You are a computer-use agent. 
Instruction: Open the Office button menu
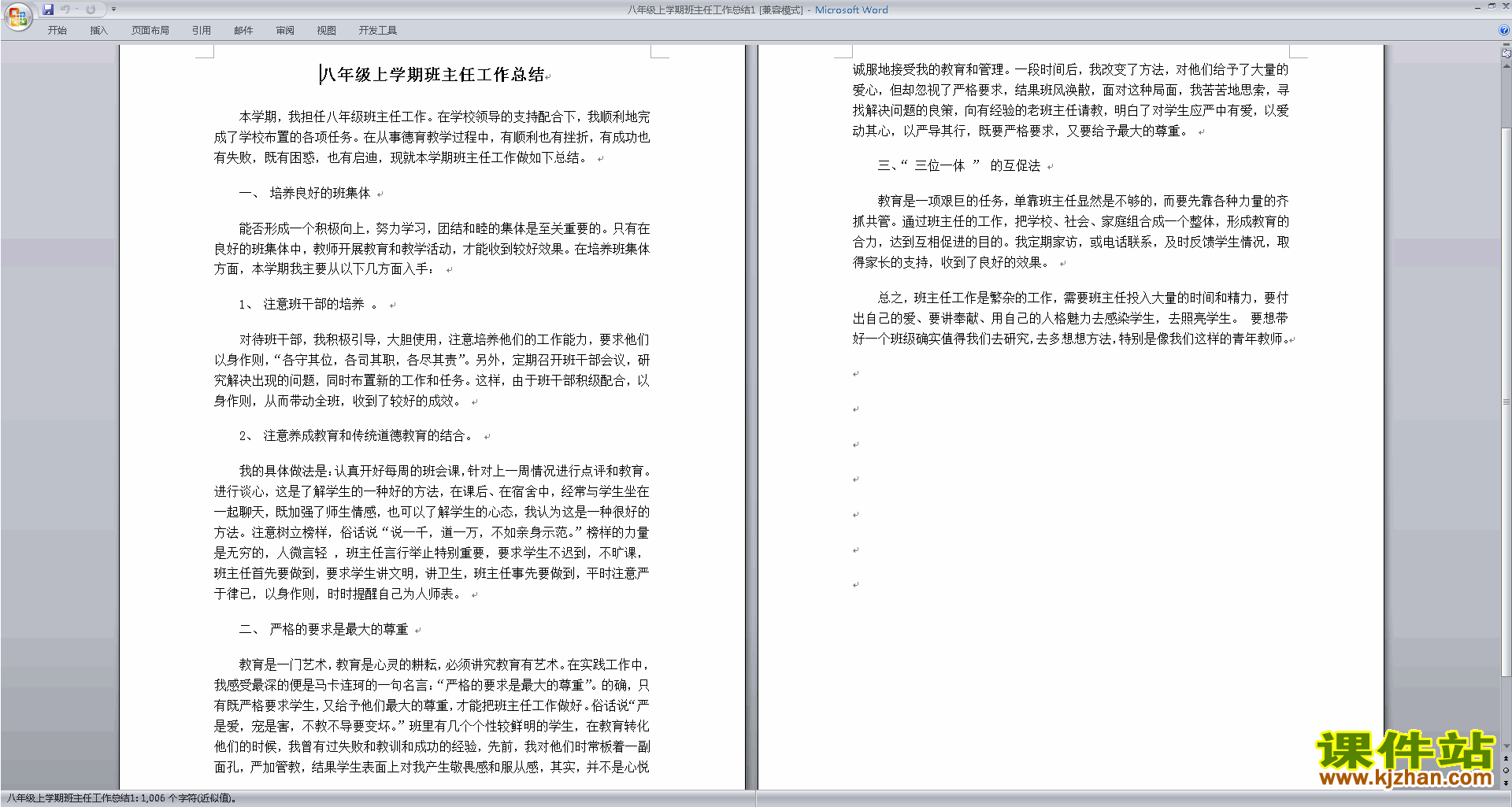[17, 16]
